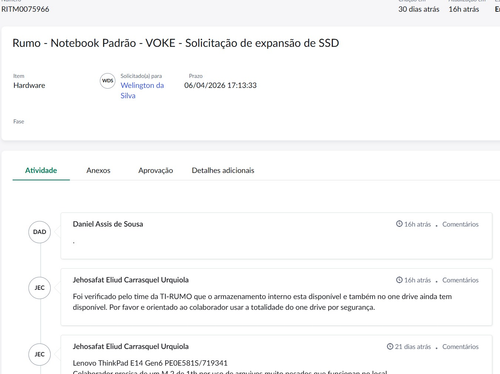Click the 21 dias atrás timestamp
The image size is (500, 374).
pos(413,347)
